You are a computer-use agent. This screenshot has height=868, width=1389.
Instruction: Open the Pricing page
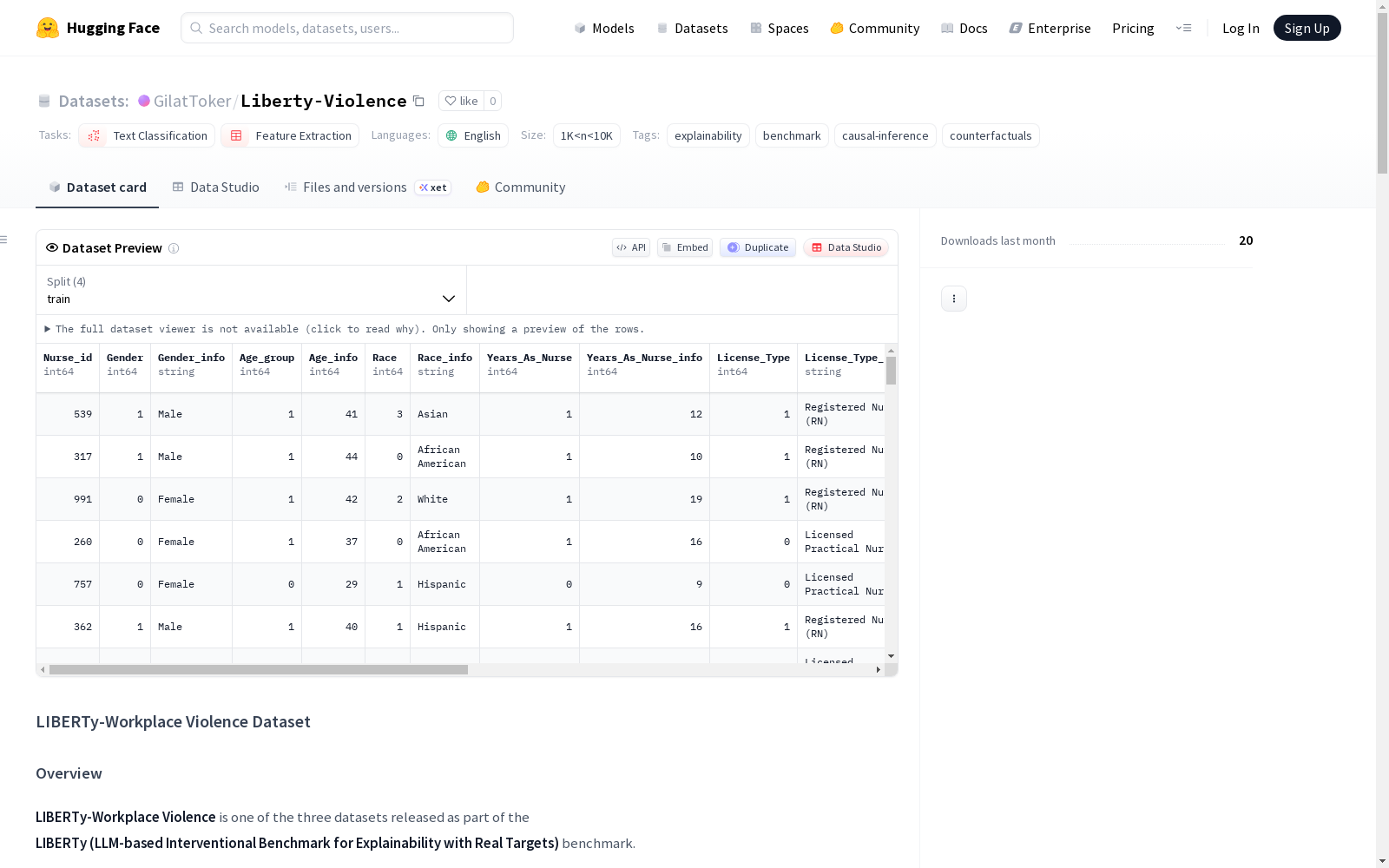1133,28
